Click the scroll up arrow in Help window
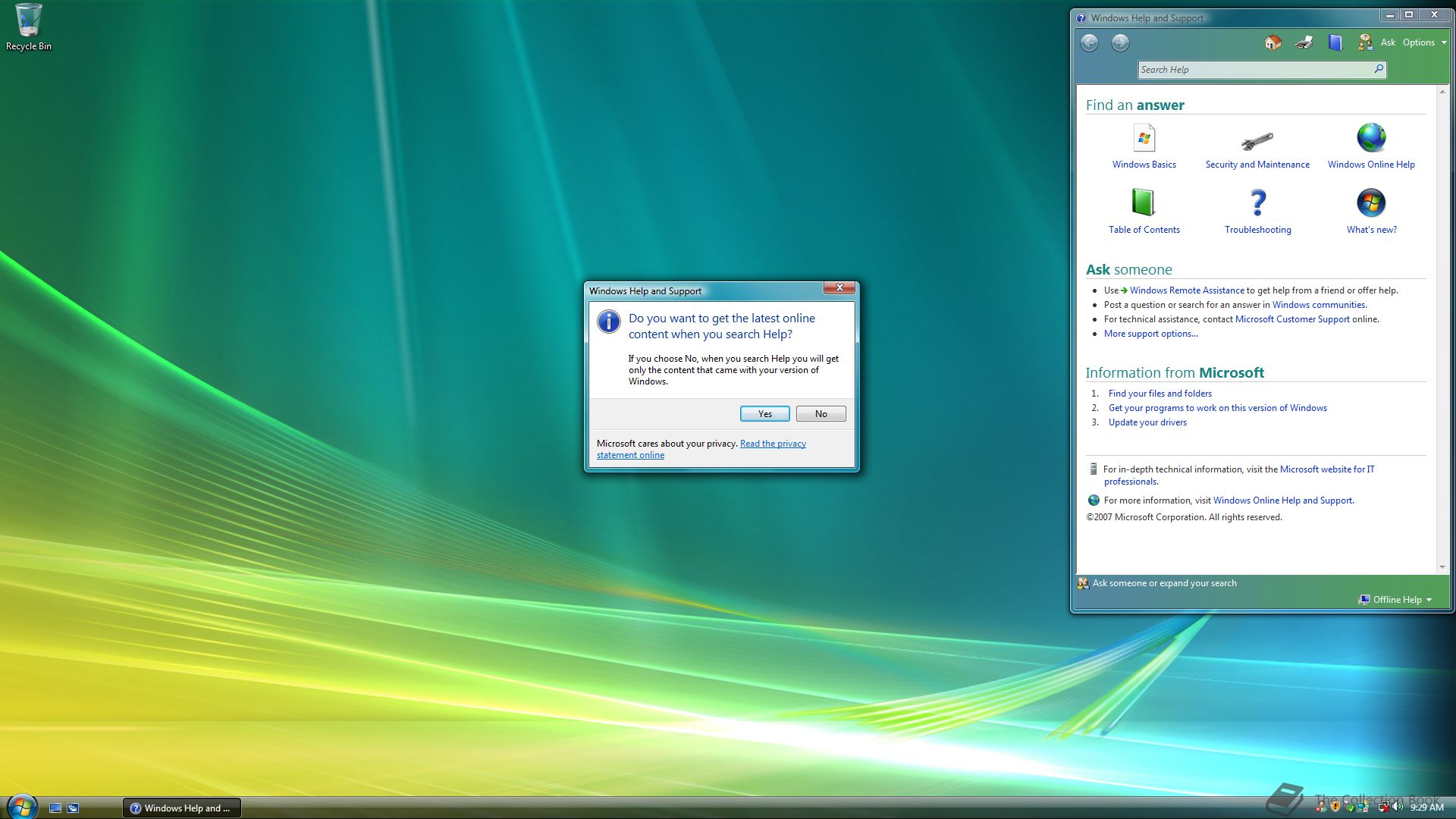1456x819 pixels. [1442, 92]
